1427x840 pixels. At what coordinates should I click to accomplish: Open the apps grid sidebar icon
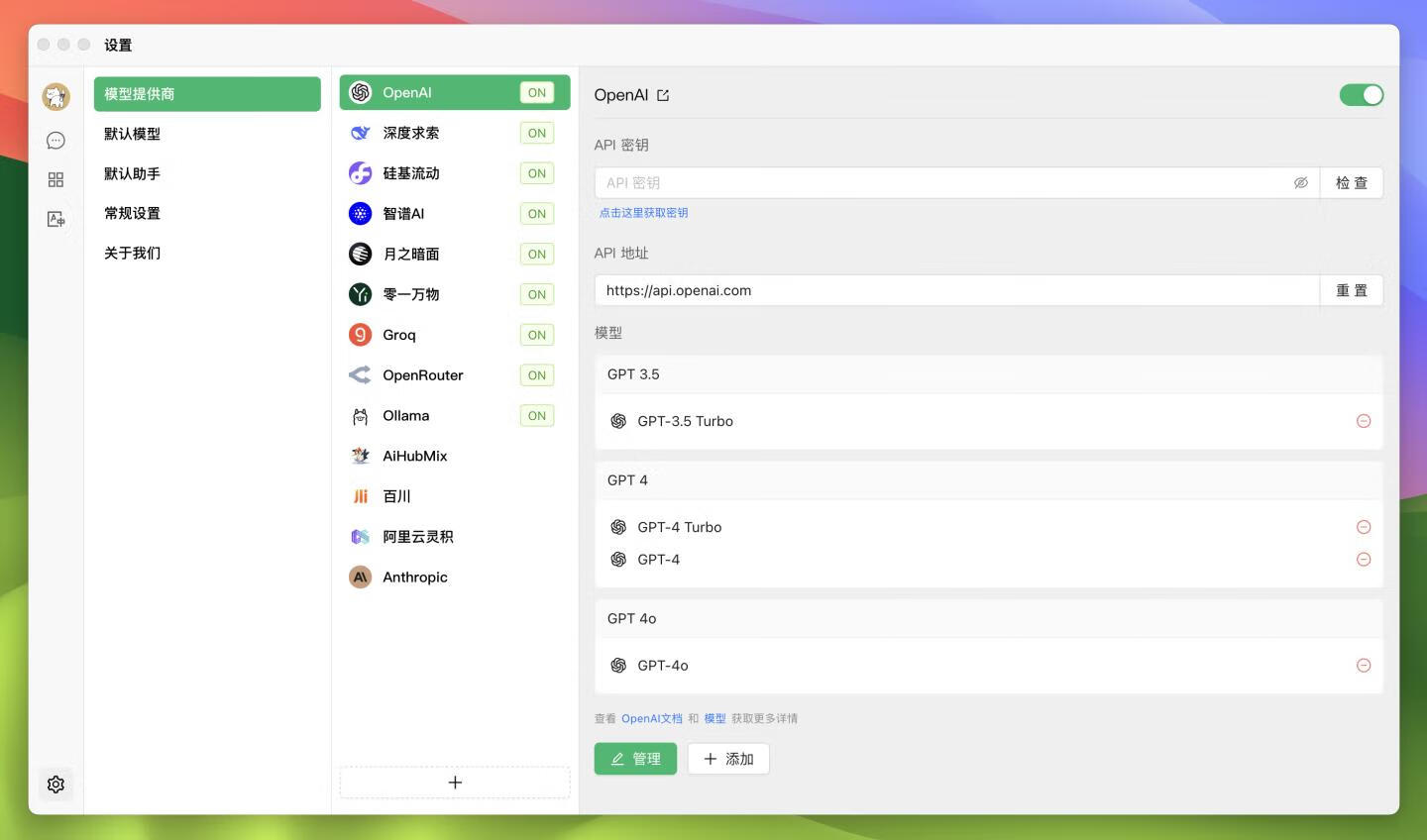point(55,179)
